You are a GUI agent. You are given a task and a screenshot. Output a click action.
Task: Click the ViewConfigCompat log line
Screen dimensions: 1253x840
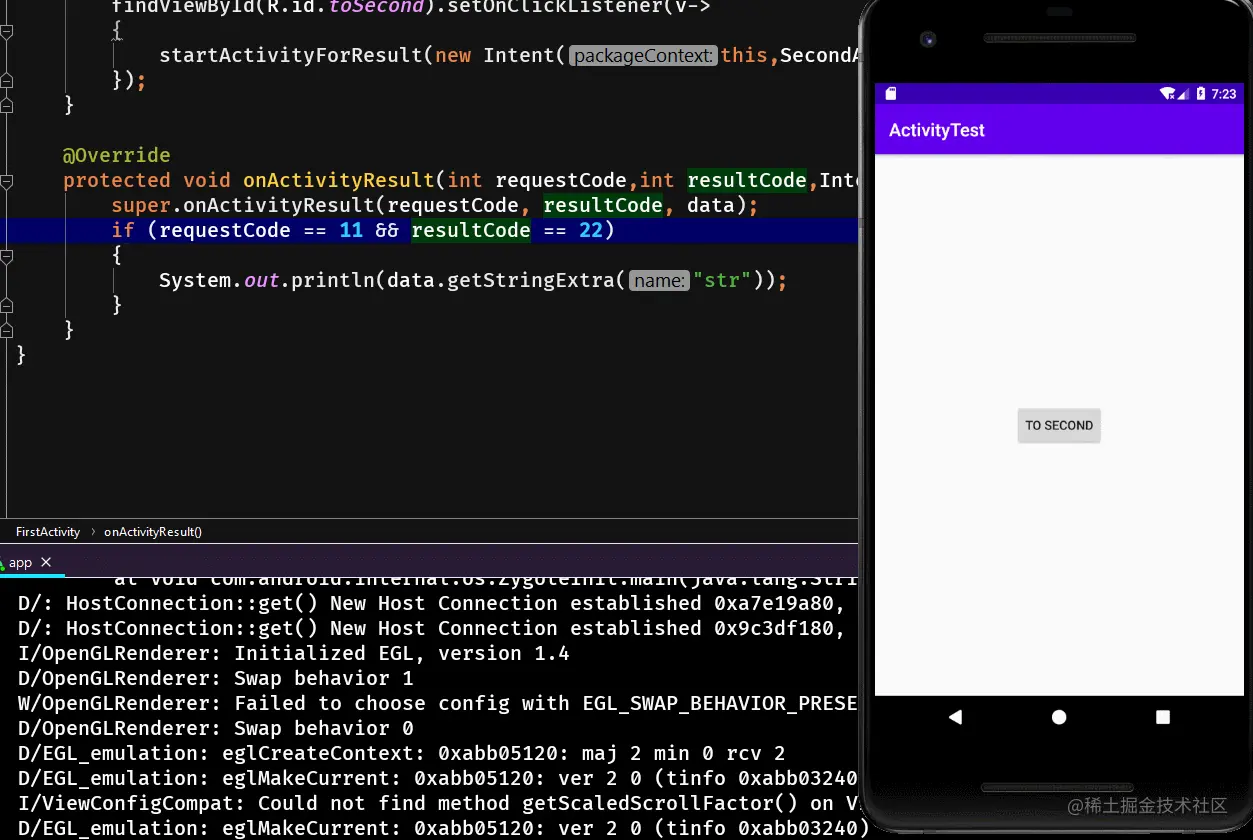[437, 803]
